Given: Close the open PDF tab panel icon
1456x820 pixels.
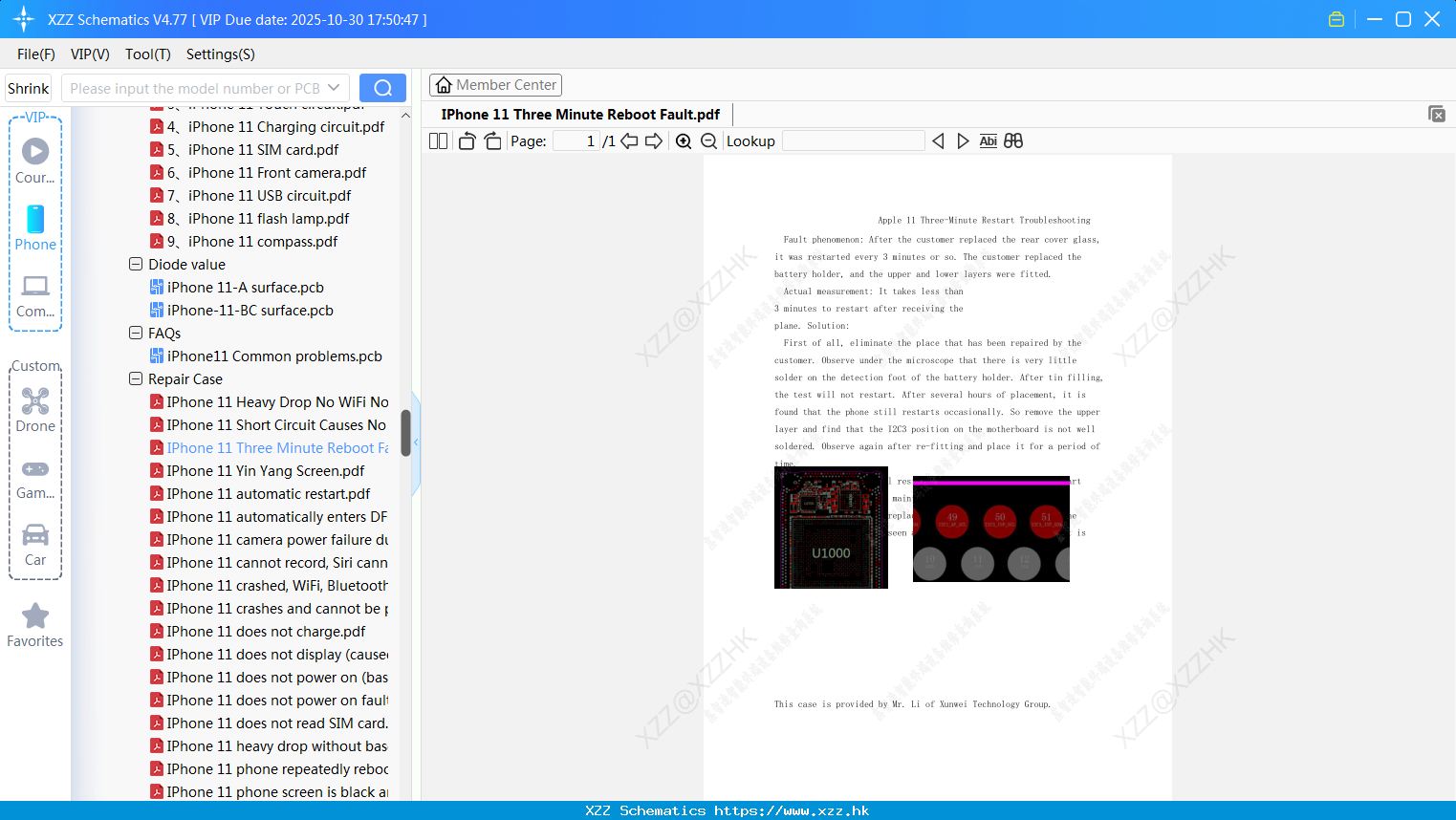Looking at the screenshot, I should [x=1437, y=114].
